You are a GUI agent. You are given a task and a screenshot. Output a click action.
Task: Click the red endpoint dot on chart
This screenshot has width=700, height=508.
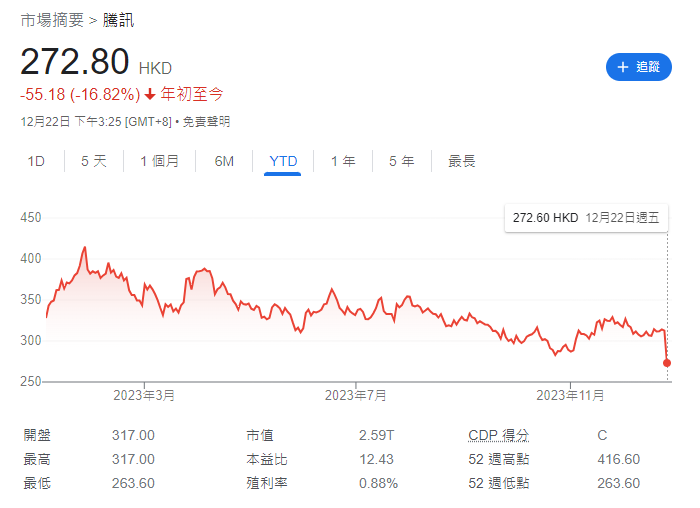click(667, 363)
